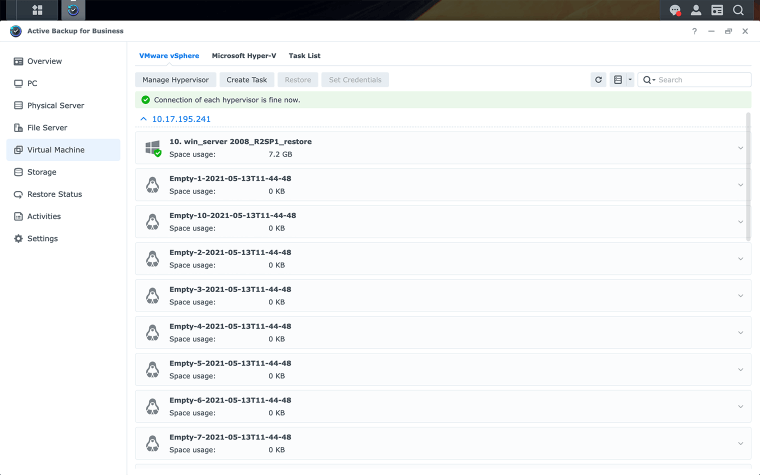761x476 pixels.
Task: Switch to the Microsoft Hyper-V tab
Action: pos(243,56)
